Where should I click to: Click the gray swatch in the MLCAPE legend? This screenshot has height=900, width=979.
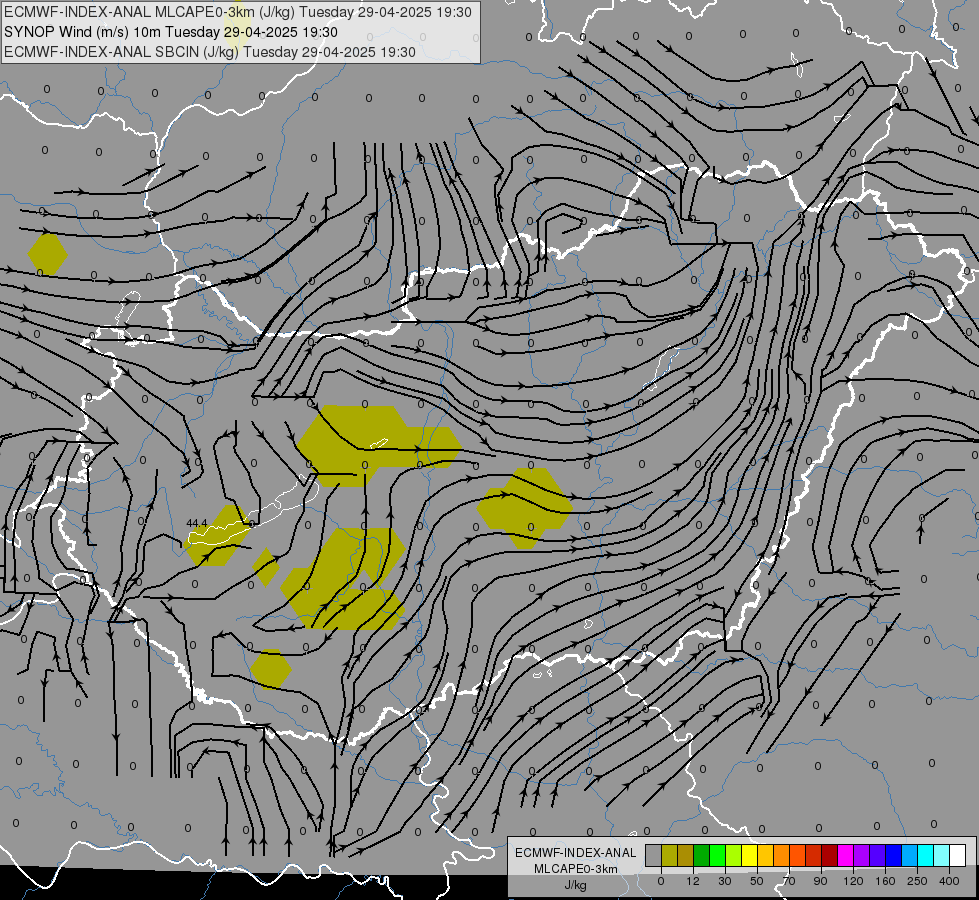(654, 855)
